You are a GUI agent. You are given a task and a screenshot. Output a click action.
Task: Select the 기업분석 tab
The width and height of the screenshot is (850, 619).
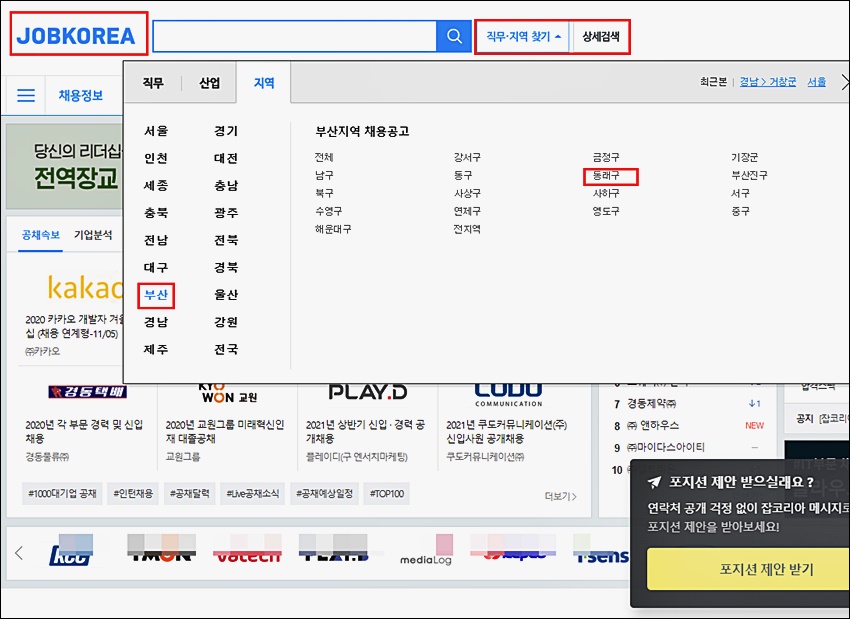pos(93,235)
